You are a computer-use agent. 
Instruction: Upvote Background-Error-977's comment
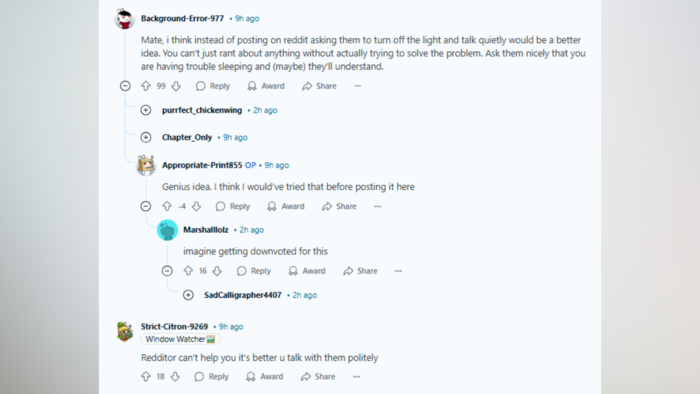coord(146,86)
